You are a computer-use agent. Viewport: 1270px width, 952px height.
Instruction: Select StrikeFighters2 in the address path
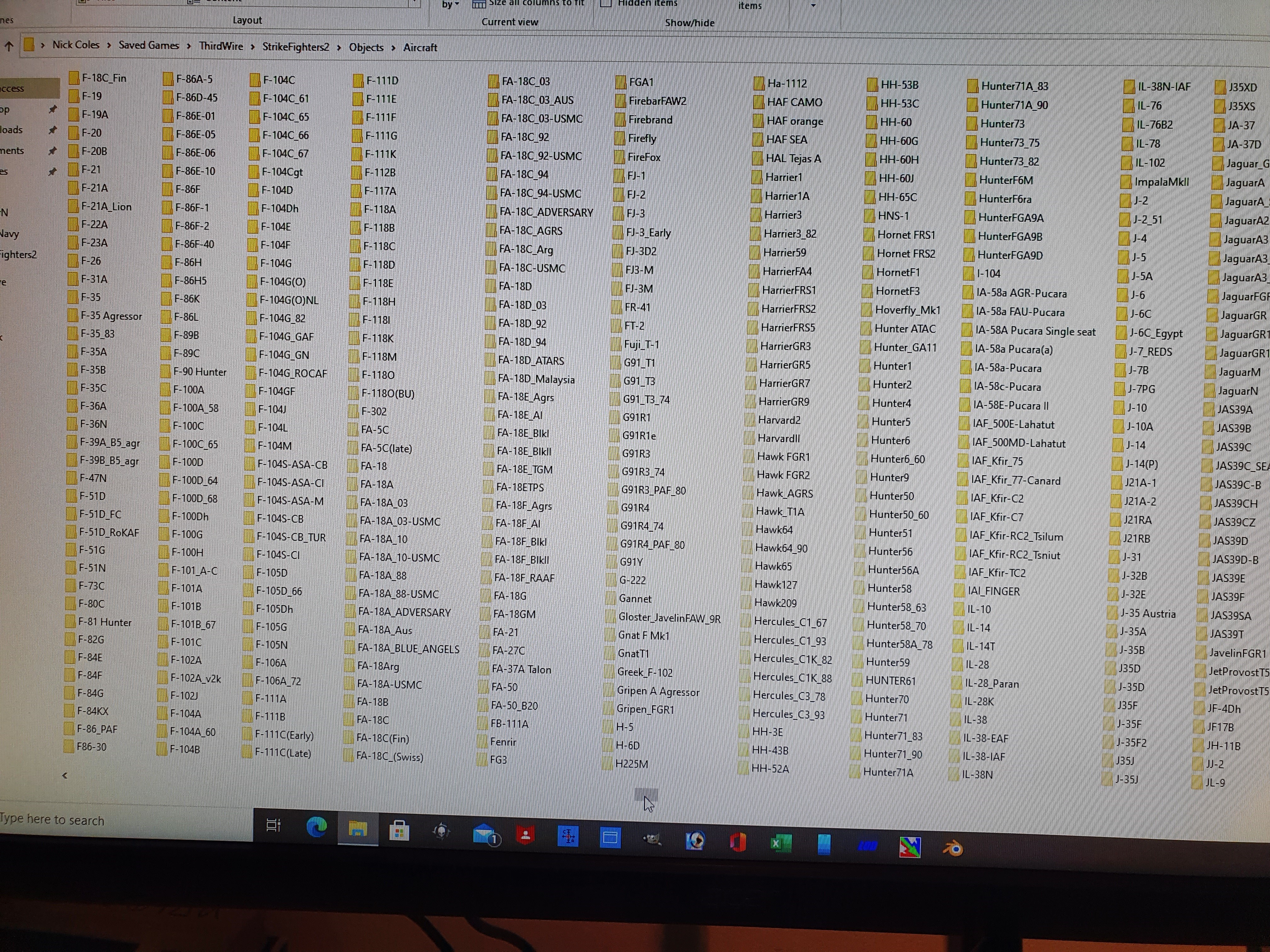point(296,47)
